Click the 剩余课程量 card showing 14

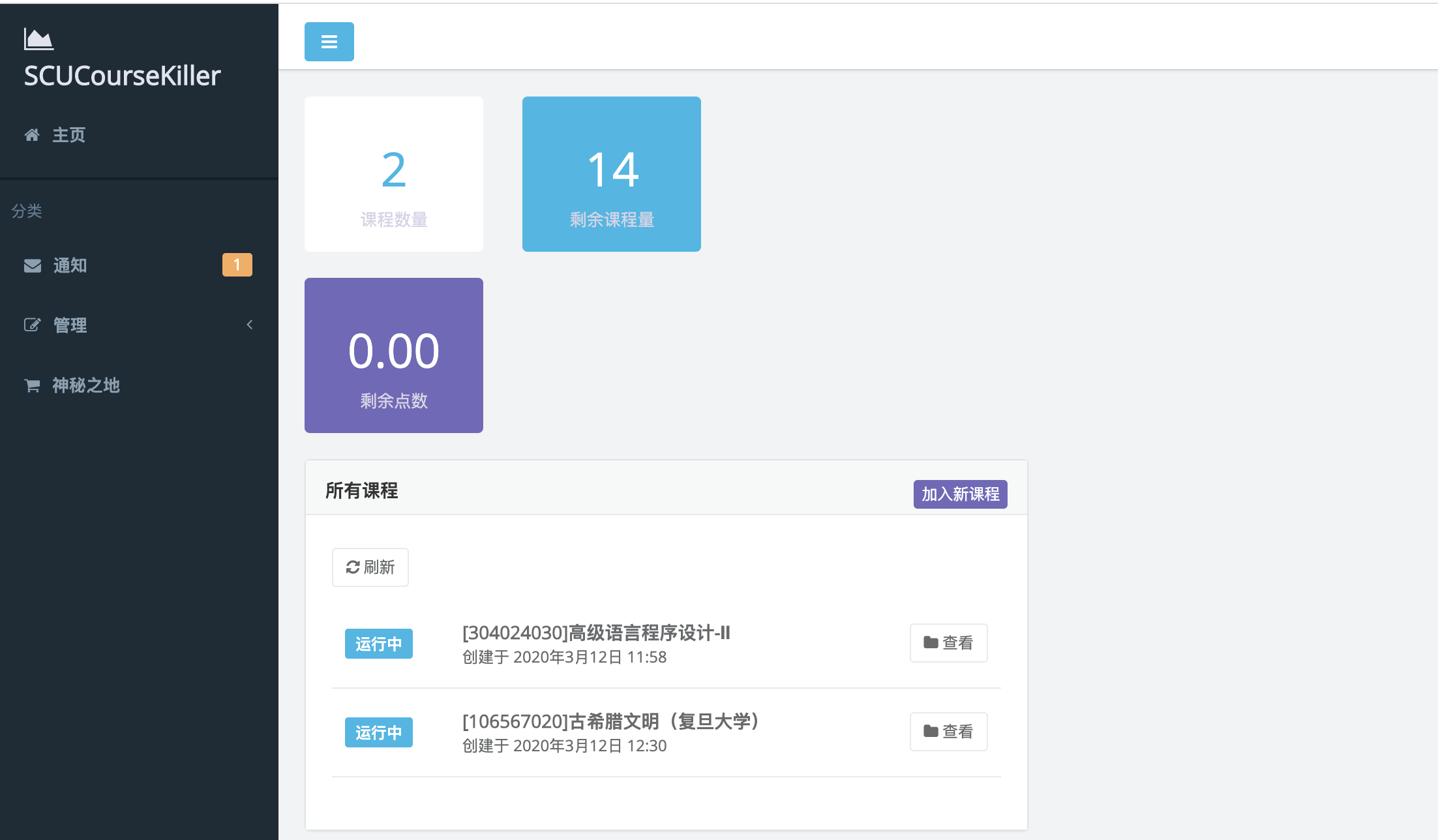[x=612, y=174]
